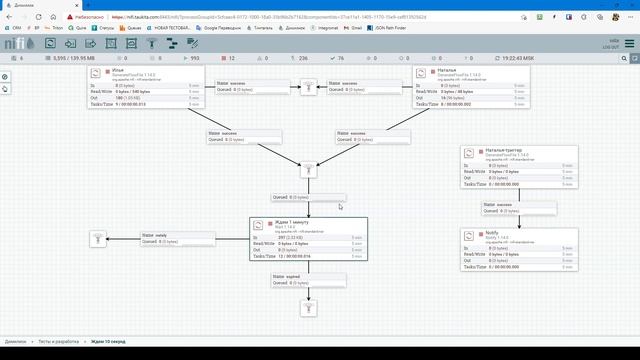Select the Label toolbar icon
The height and width of the screenshot is (360, 640).
193,43
